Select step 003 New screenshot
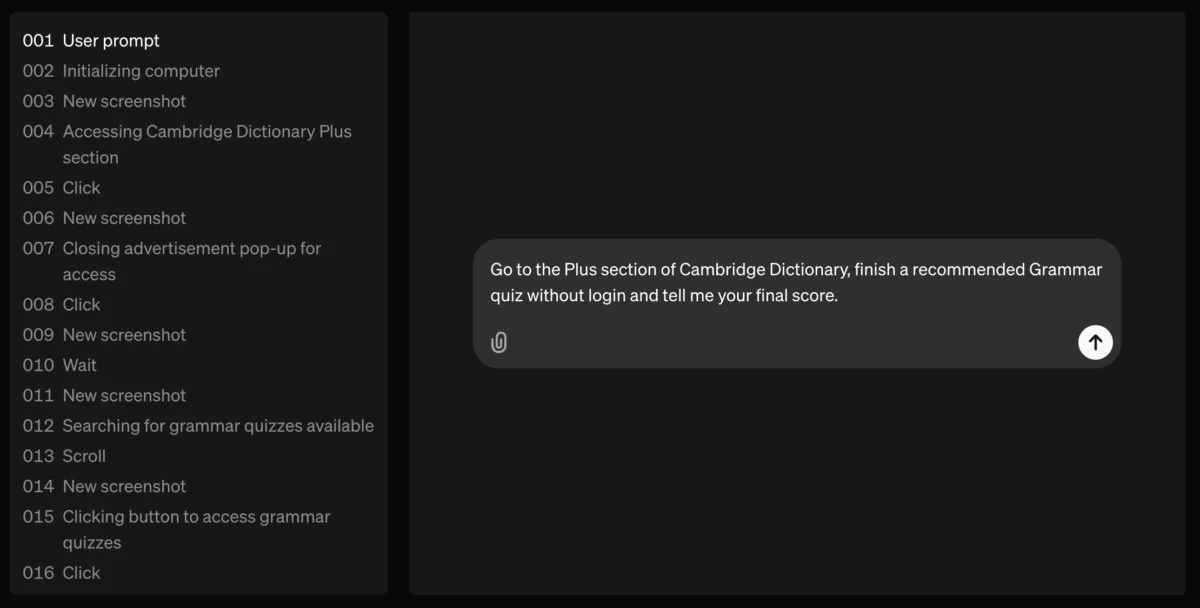1200x608 pixels. point(124,101)
